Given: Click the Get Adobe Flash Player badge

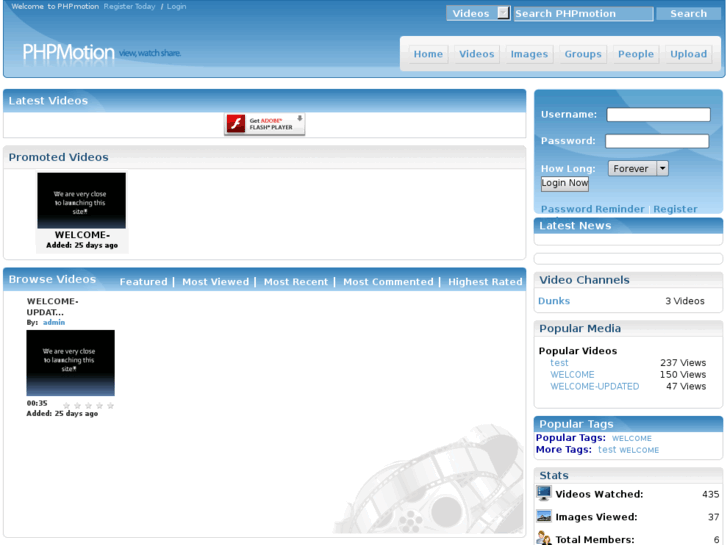Looking at the screenshot, I should (264, 124).
